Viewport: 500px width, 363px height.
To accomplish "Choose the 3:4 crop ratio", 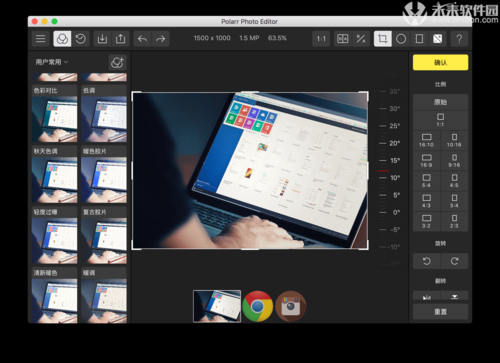I will [454, 201].
